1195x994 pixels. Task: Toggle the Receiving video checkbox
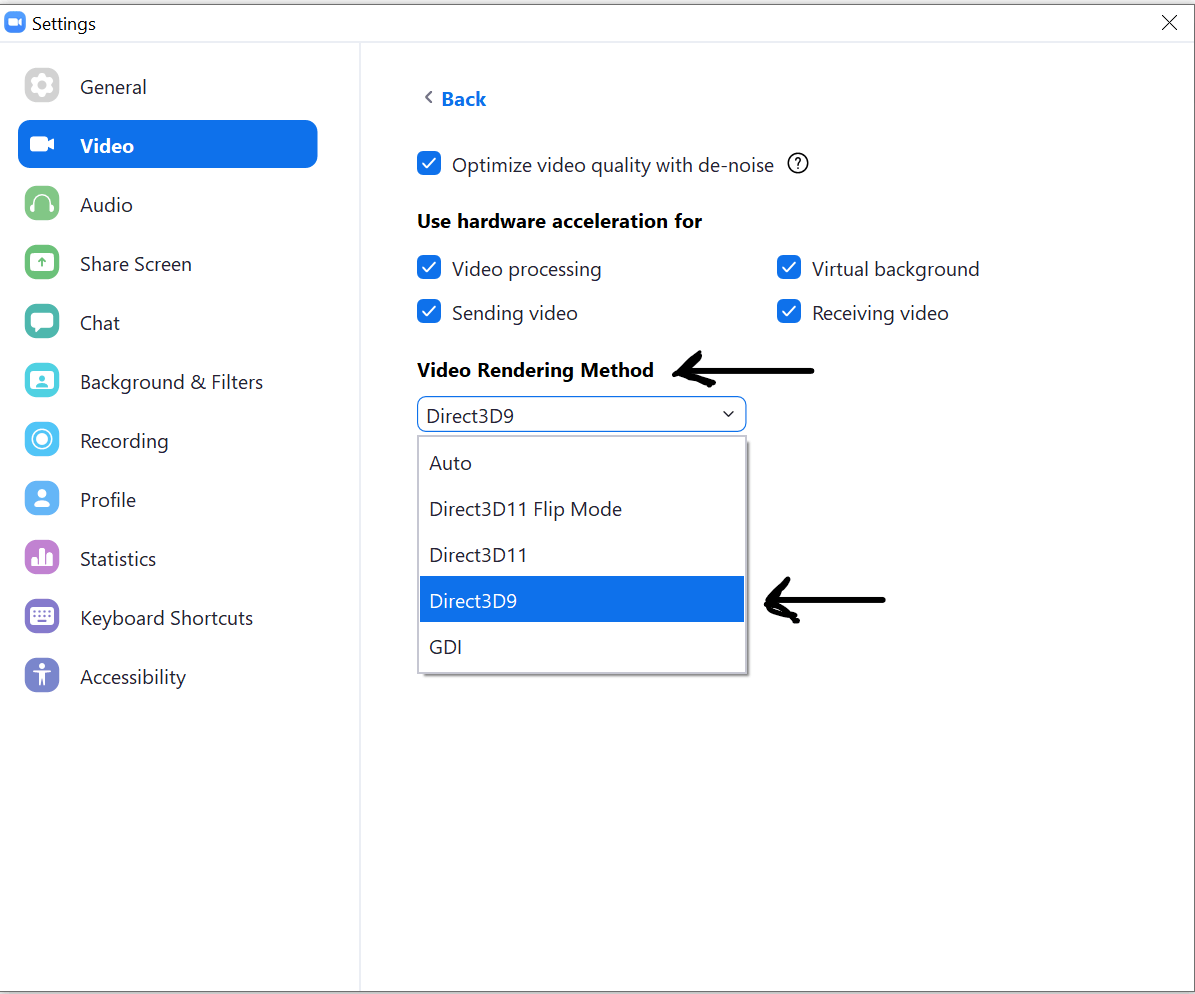pyautogui.click(x=789, y=312)
